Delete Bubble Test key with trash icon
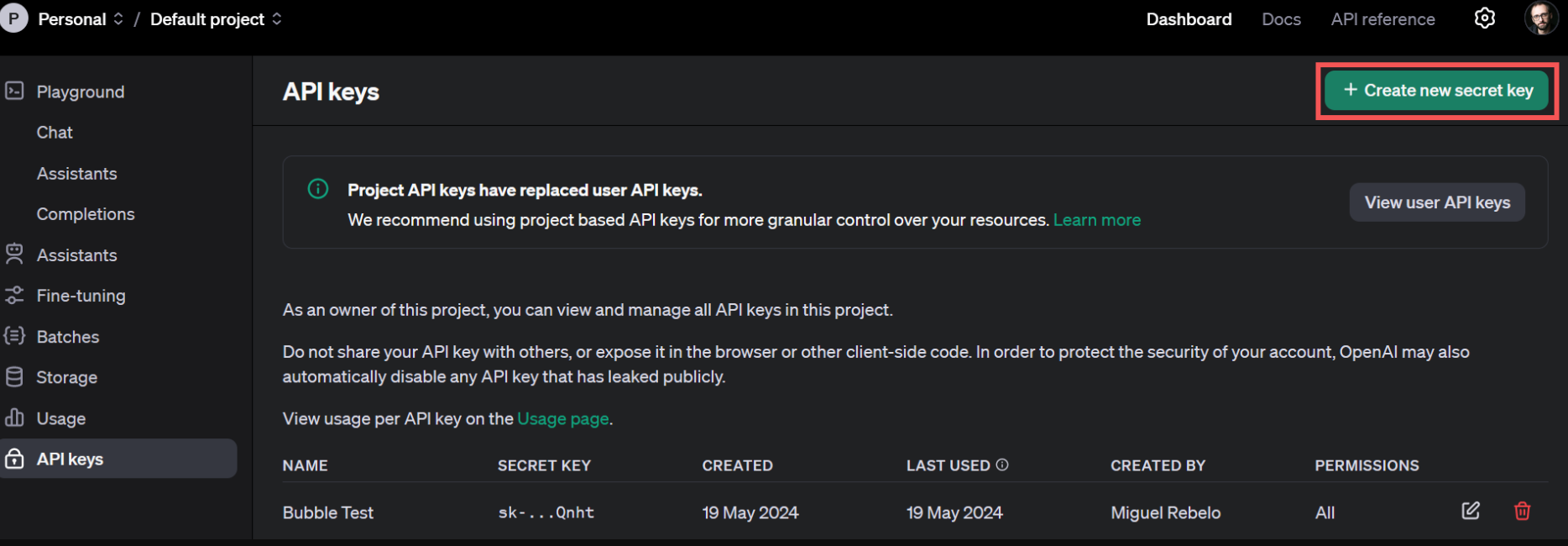 (1522, 511)
